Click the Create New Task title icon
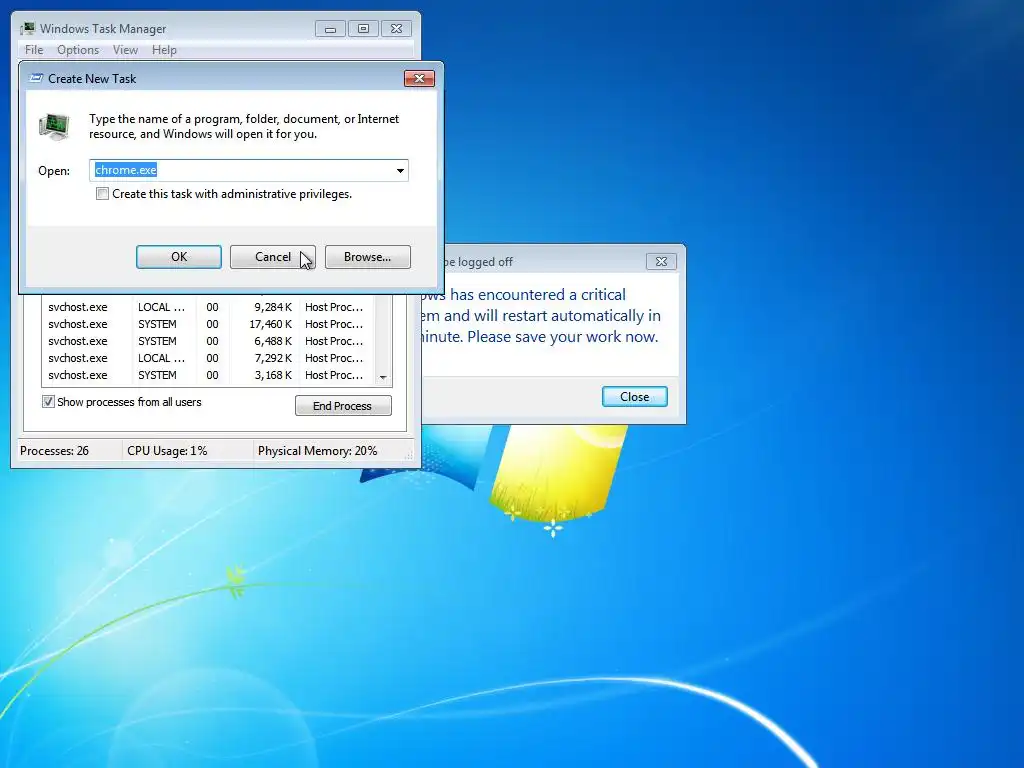 (37, 78)
